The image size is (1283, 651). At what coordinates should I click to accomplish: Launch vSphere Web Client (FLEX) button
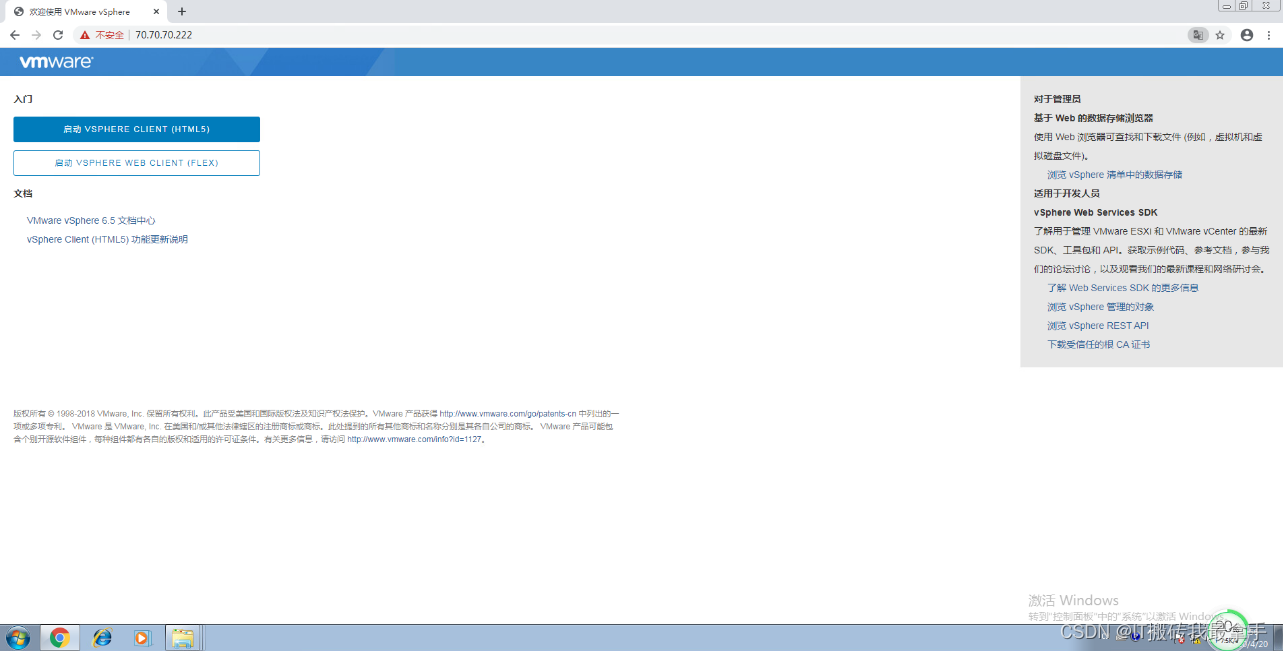pyautogui.click(x=136, y=163)
